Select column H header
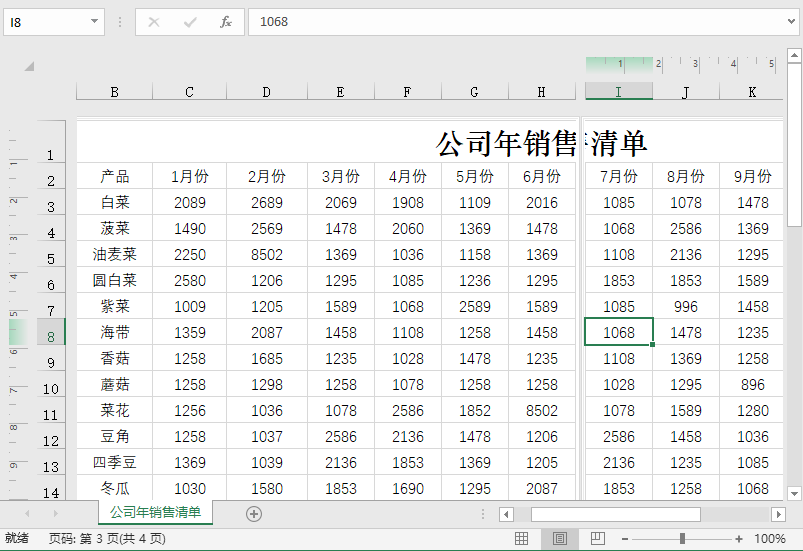 (x=542, y=92)
